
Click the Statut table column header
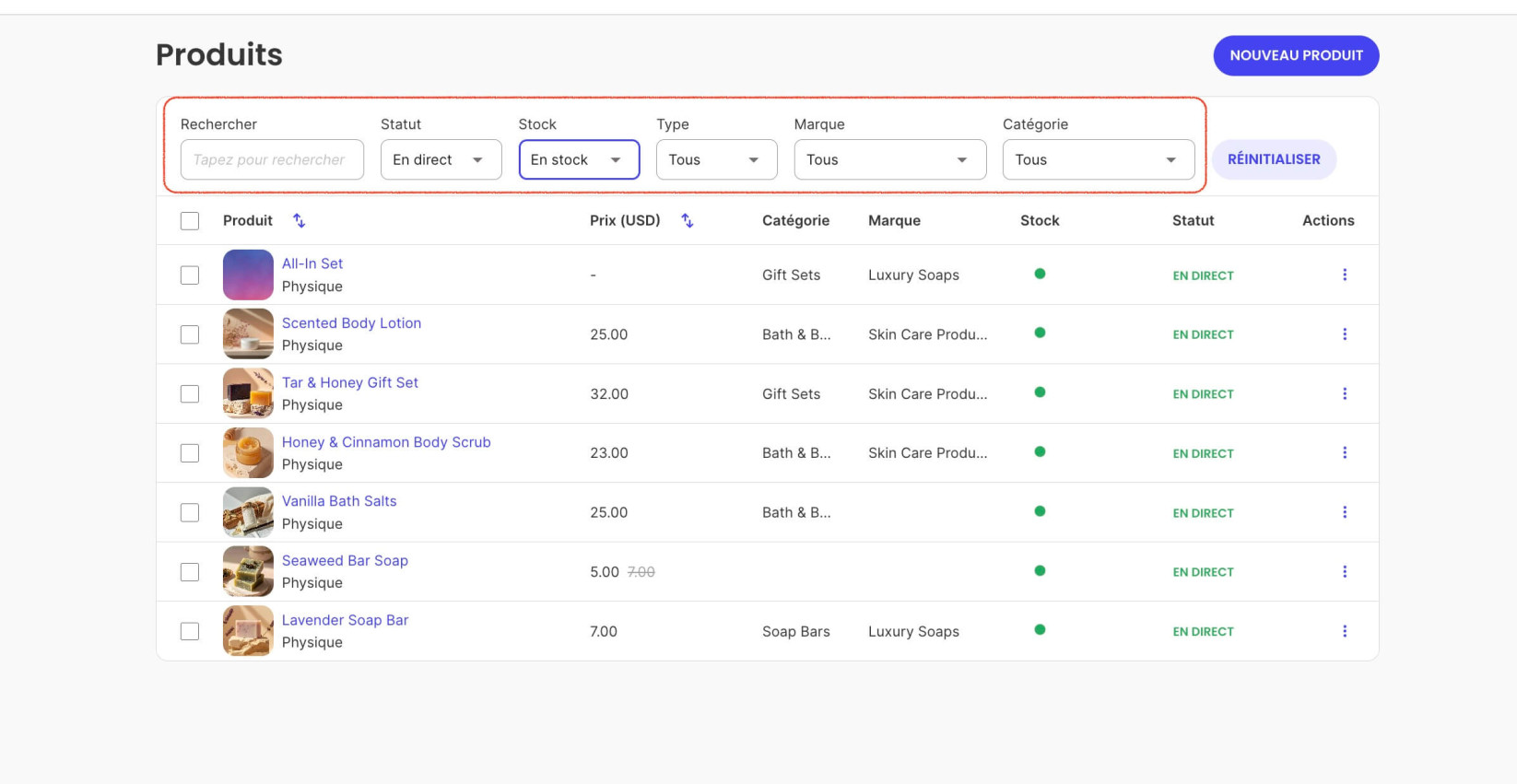pos(1193,221)
